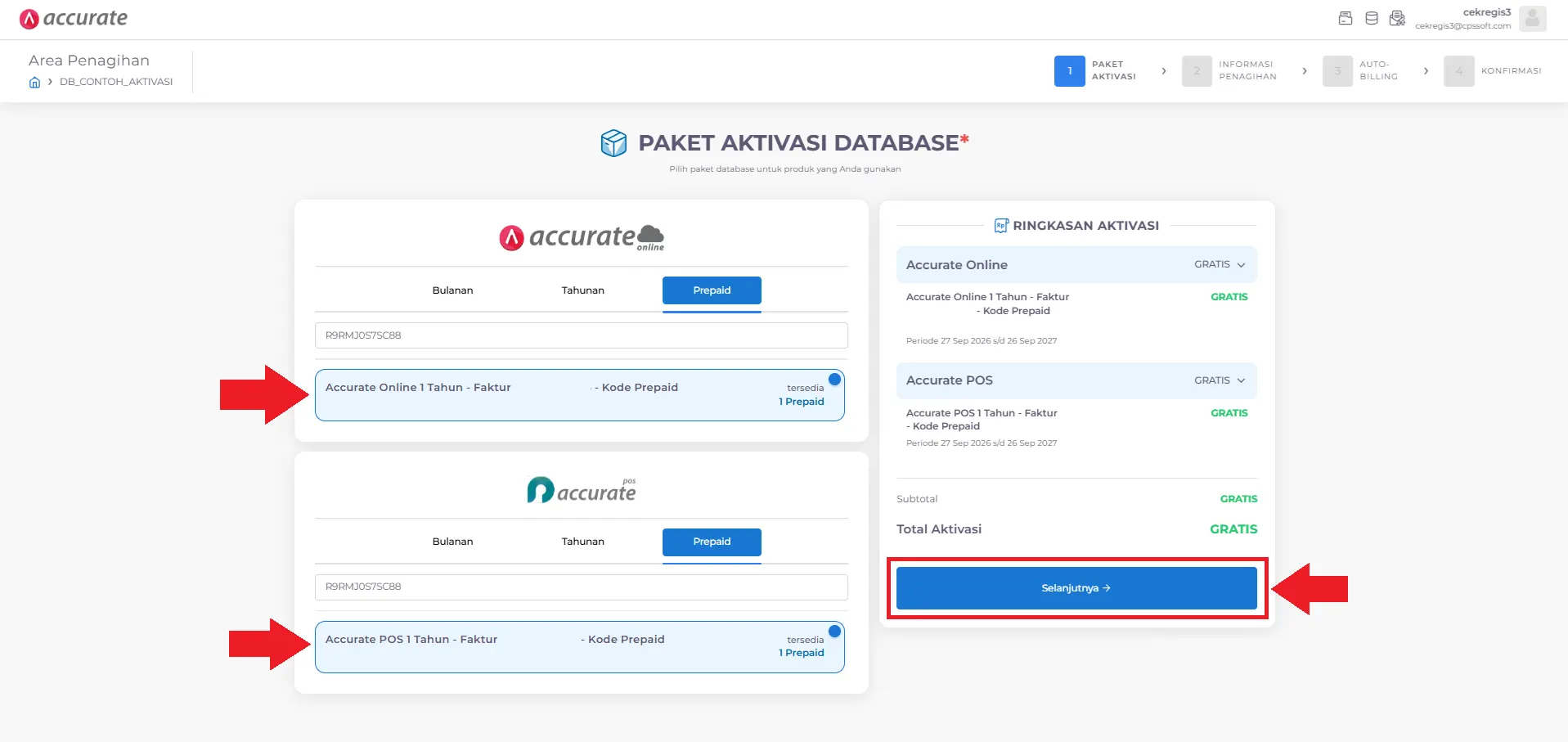This screenshot has width=1568, height=742.
Task: Click the 'RINGKASAN AKTIVASI' heading
Action: click(1085, 226)
